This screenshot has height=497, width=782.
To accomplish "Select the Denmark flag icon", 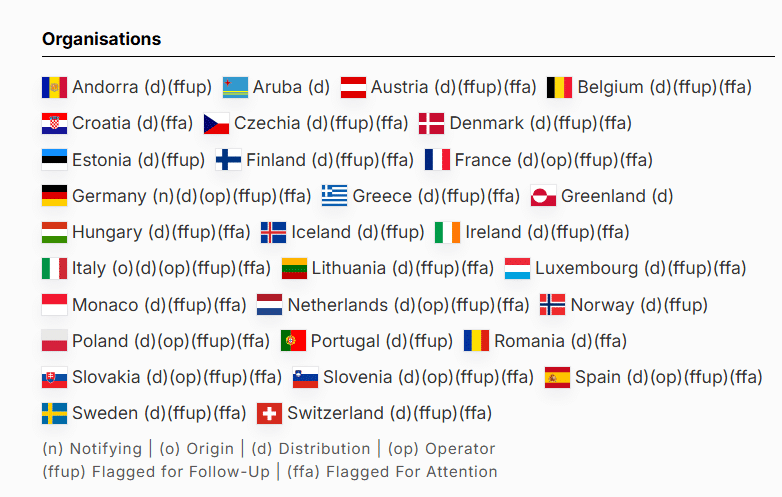I will 431,123.
